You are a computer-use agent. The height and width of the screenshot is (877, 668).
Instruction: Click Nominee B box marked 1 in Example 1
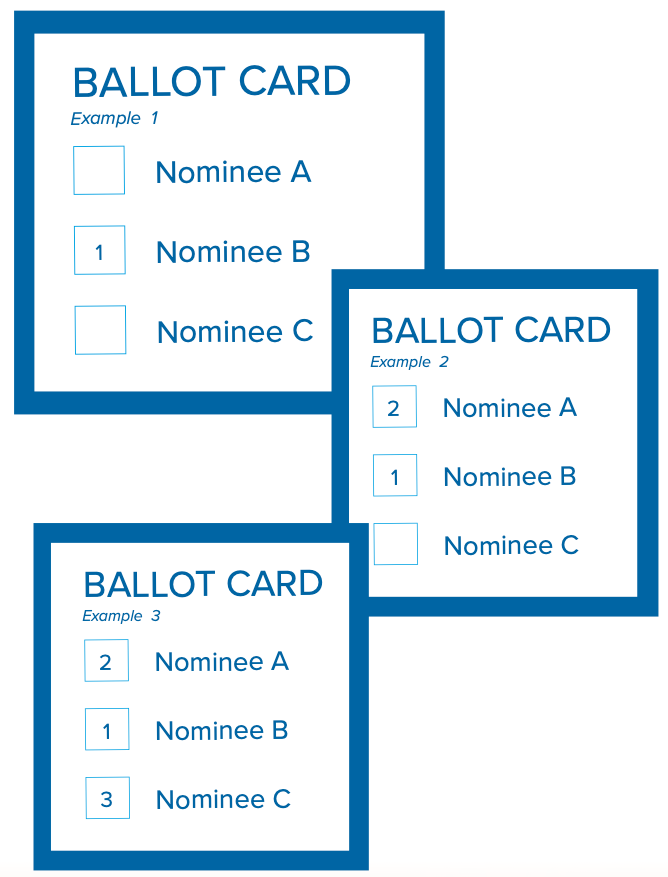100,250
